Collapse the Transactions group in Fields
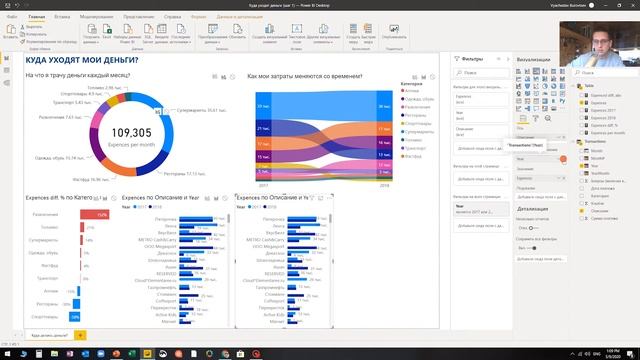The image size is (640, 360). 573,142
